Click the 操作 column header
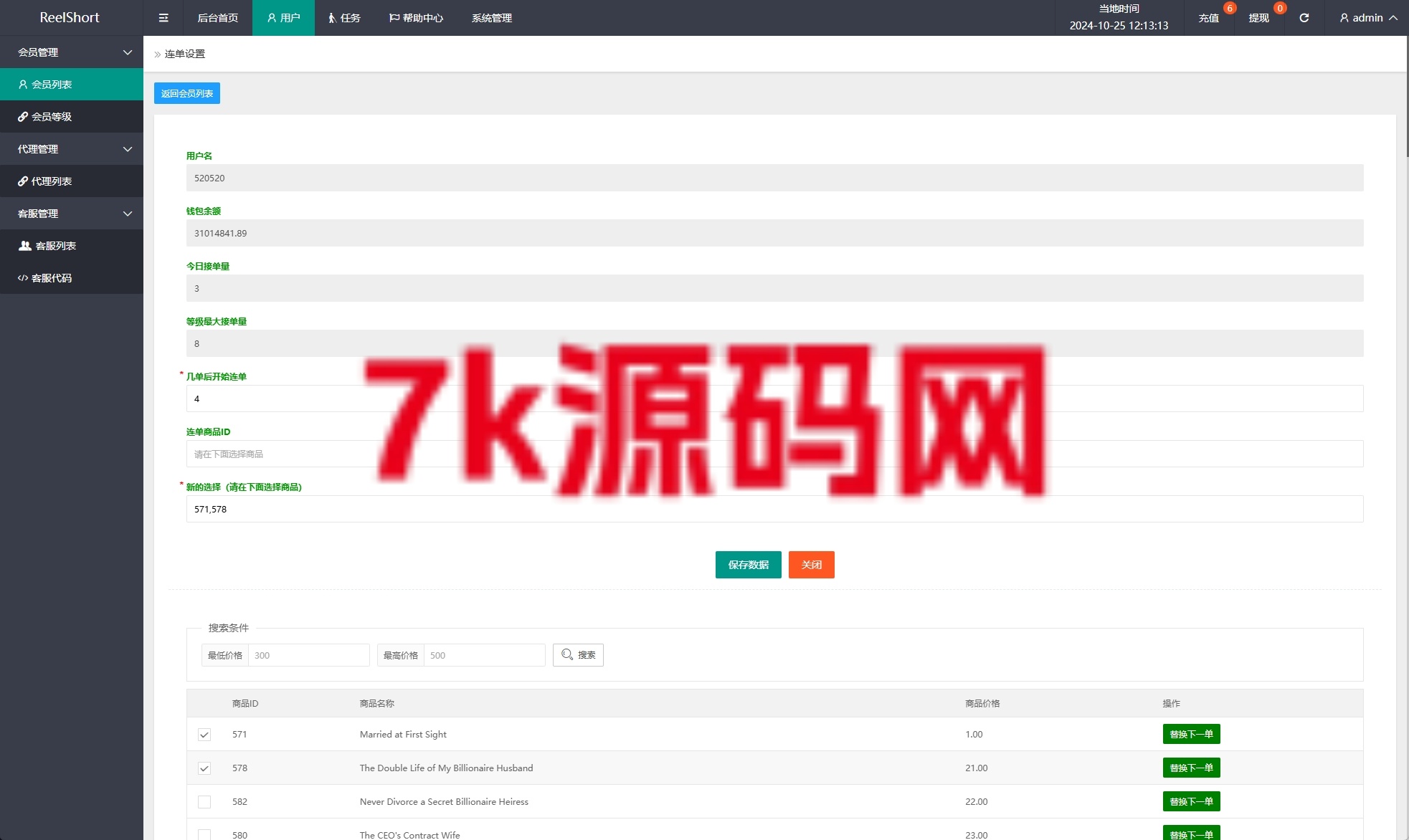This screenshot has height=840, width=1409. (x=1171, y=704)
